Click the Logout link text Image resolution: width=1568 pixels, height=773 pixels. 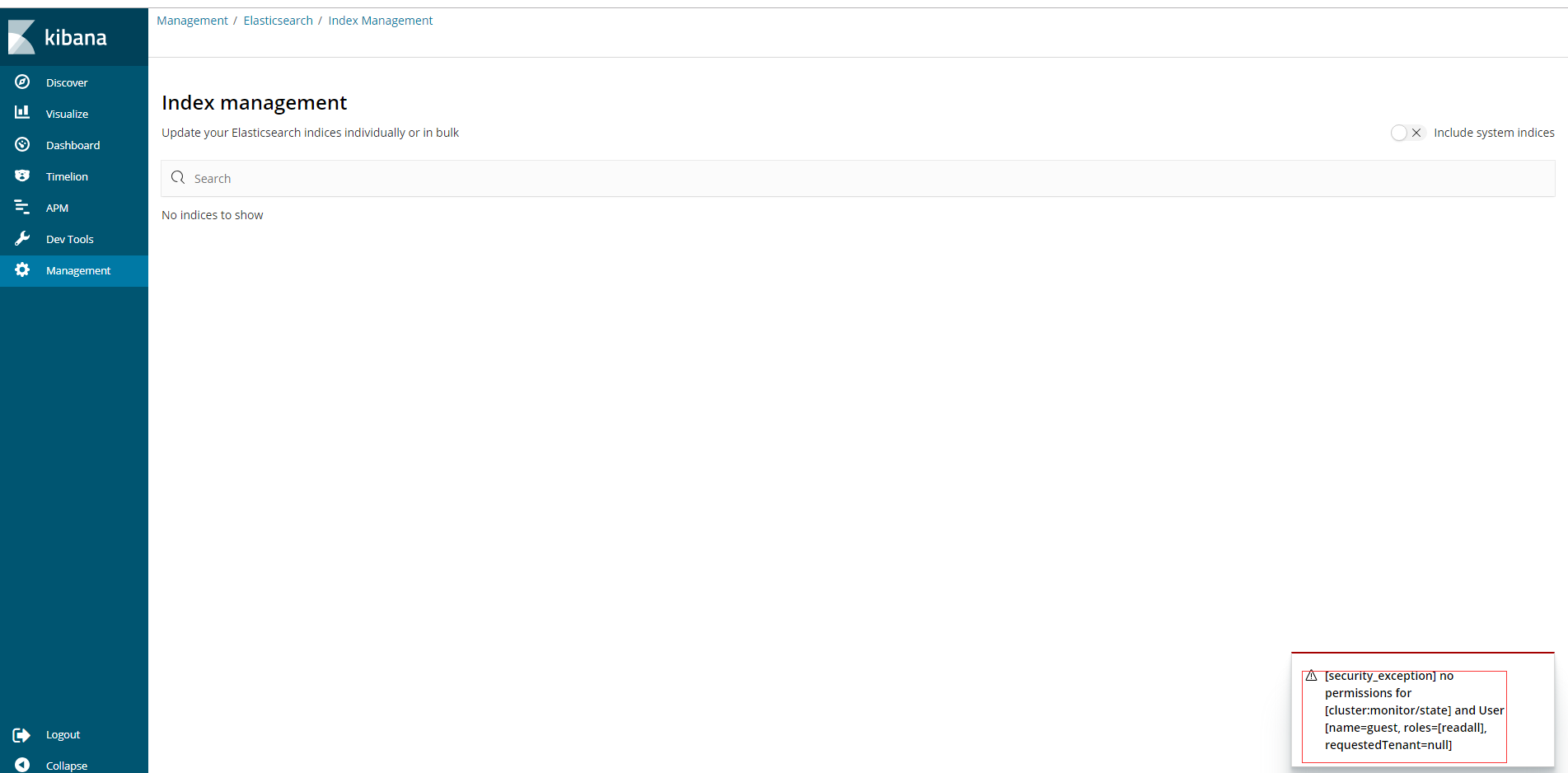click(63, 734)
